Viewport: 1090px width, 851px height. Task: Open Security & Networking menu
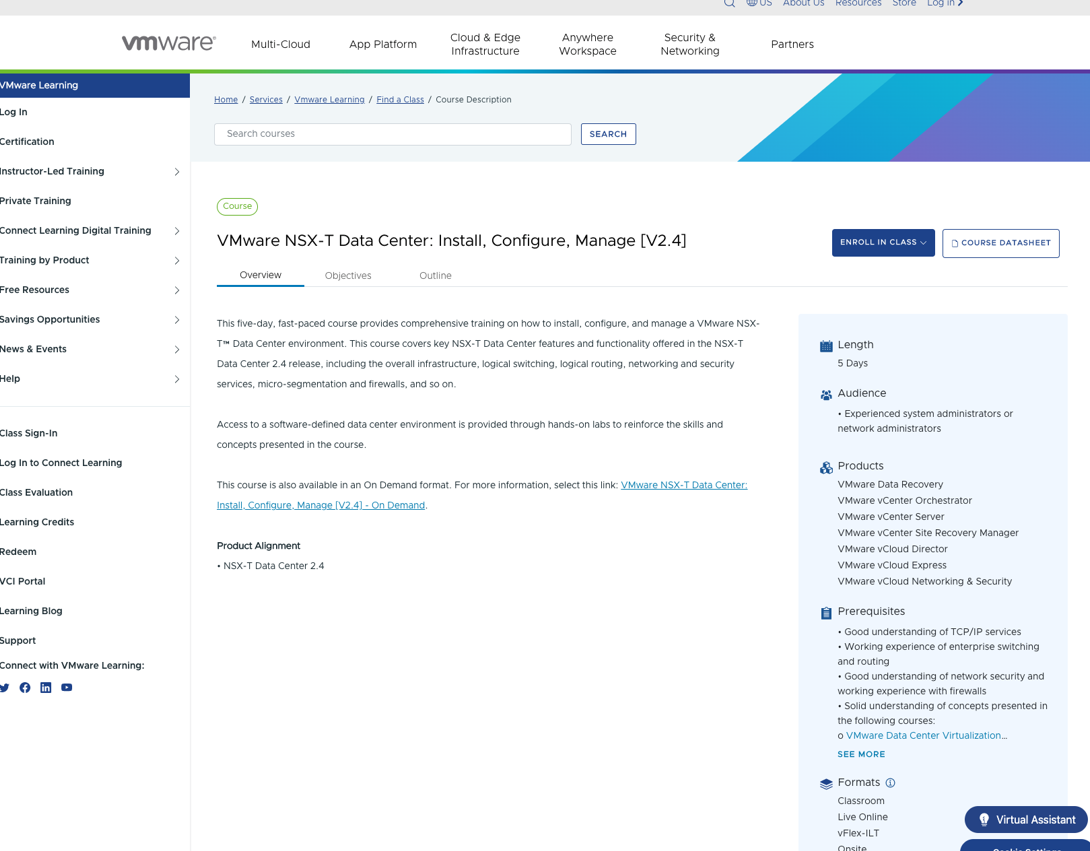690,44
